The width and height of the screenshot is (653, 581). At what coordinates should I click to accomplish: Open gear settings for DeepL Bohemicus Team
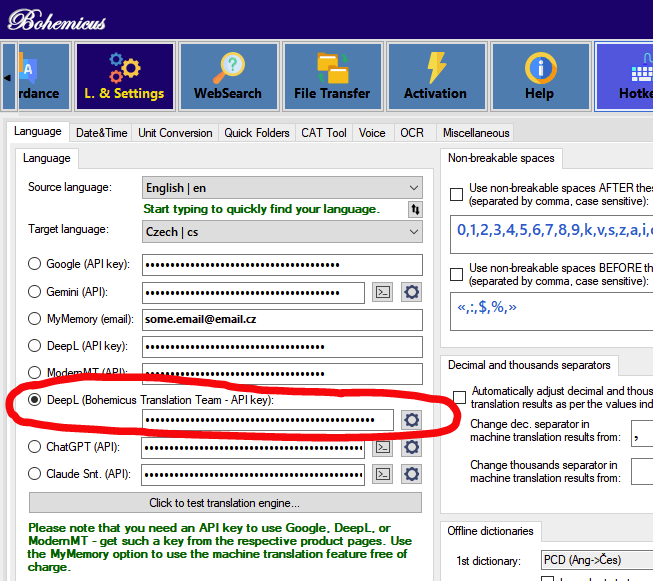pyautogui.click(x=411, y=420)
